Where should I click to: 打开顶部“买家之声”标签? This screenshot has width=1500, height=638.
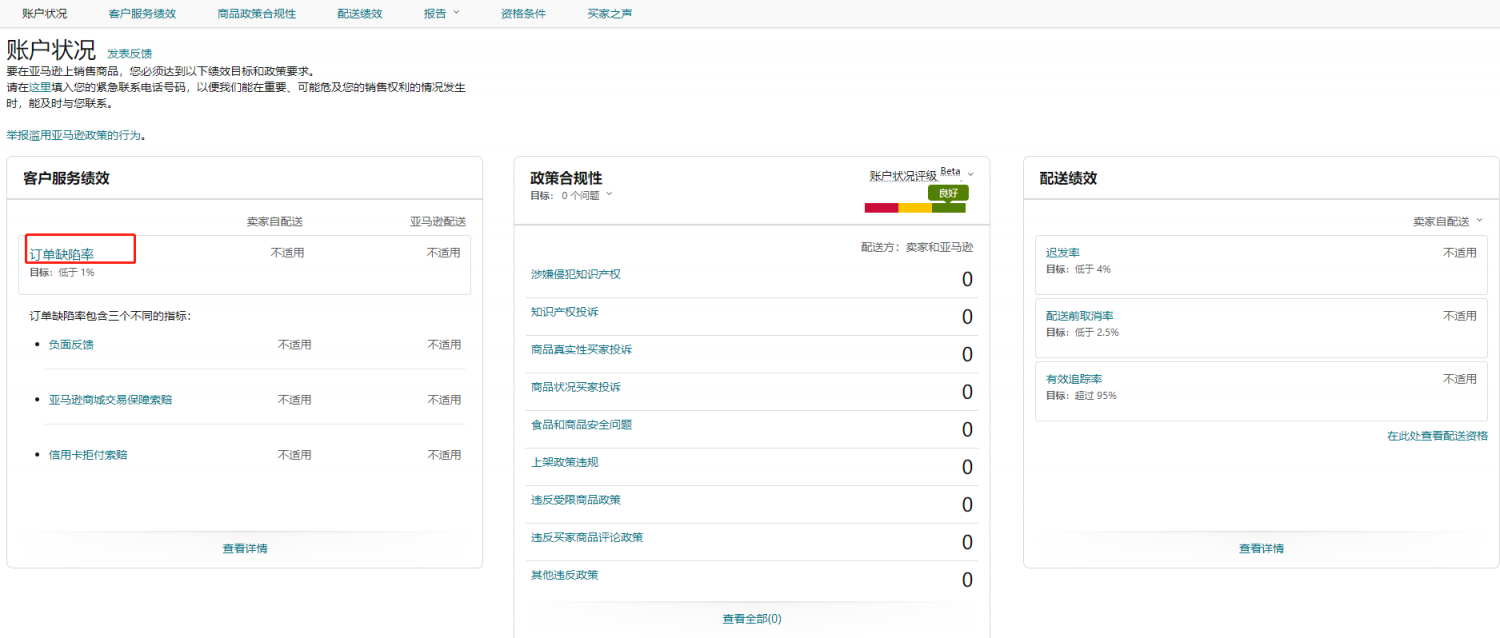pos(609,14)
